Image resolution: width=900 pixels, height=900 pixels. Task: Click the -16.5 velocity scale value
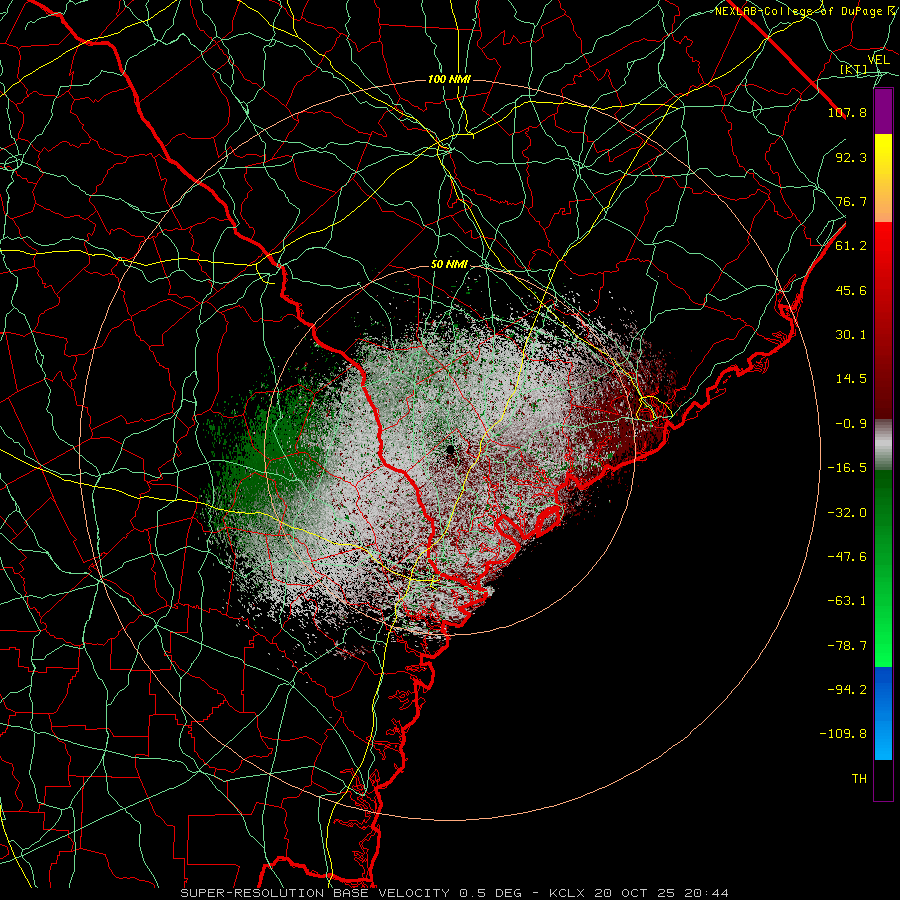click(x=847, y=468)
